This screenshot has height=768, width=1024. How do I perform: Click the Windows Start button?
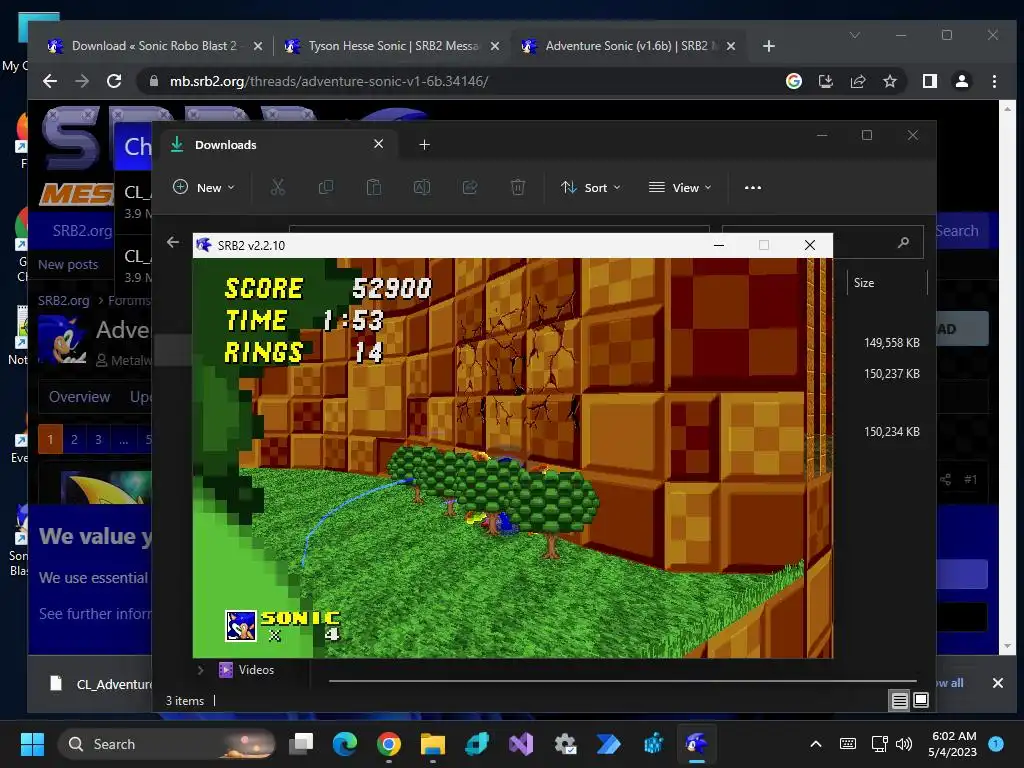point(32,744)
